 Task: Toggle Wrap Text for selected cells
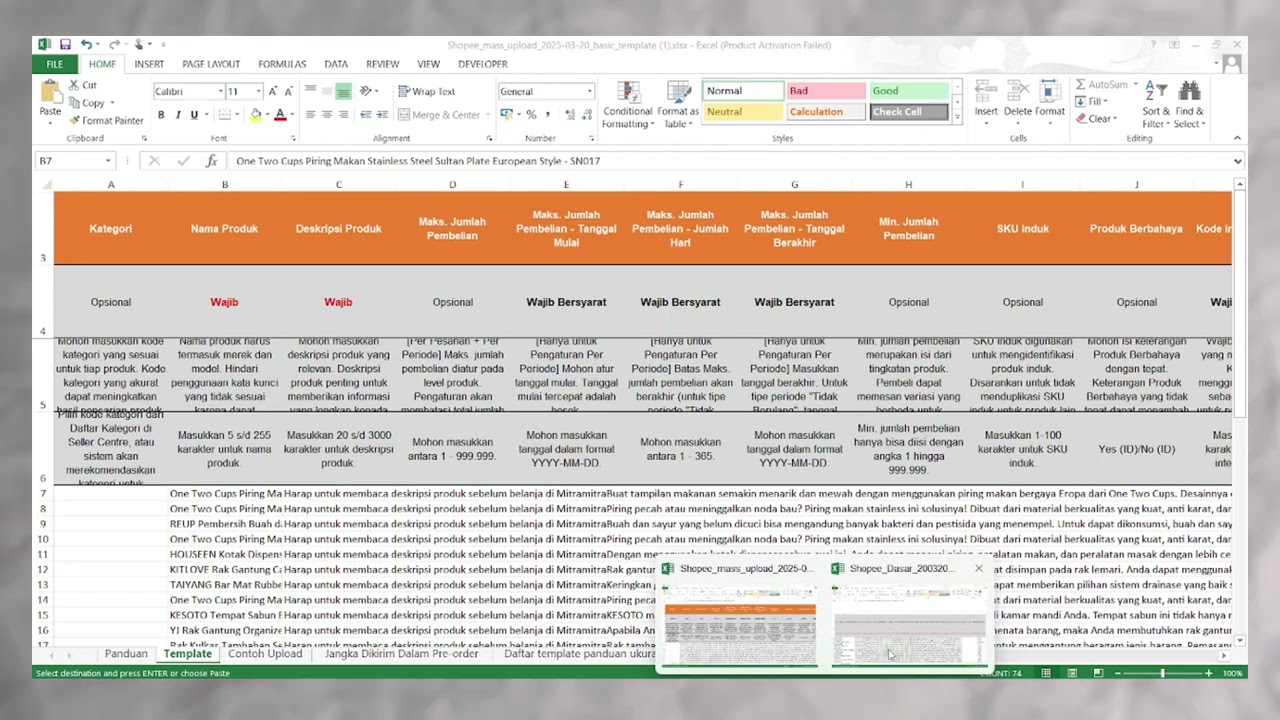[427, 91]
